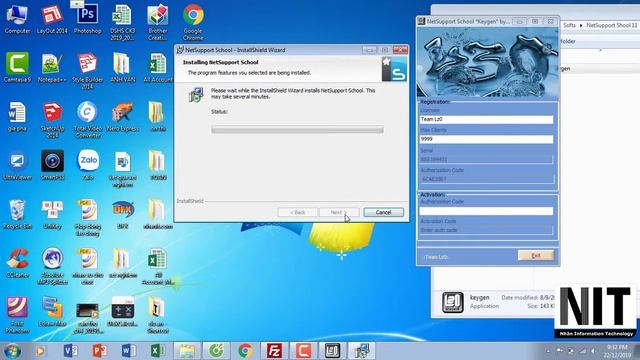Select the UniKey desktop icon

(52, 214)
